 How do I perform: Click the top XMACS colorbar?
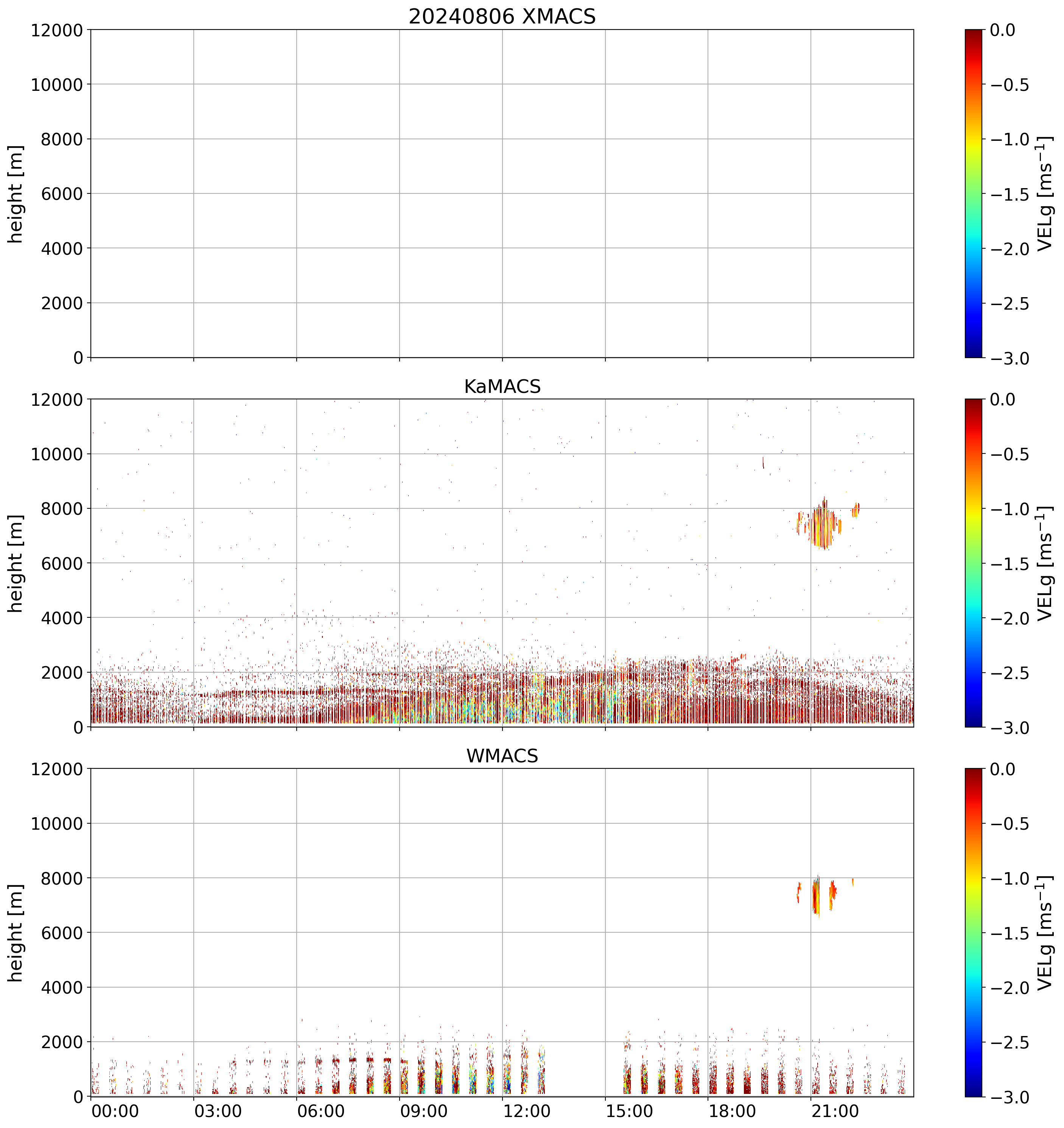[973, 193]
